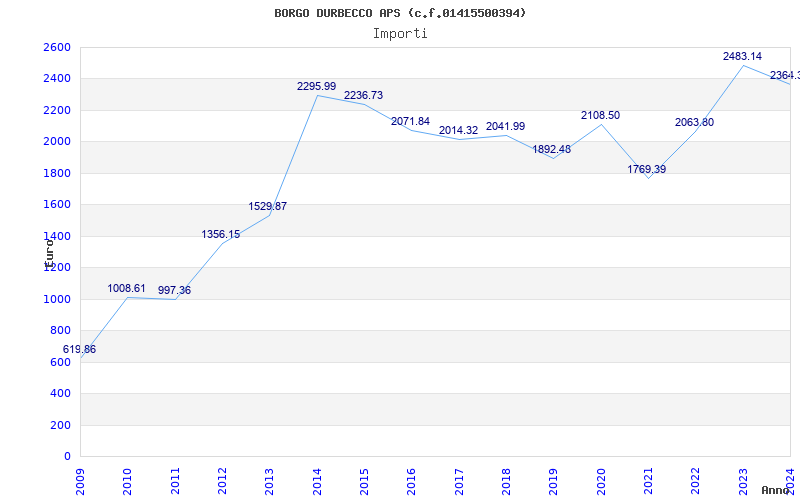
Task: Click the 2011 x-axis year label
Action: click(x=175, y=482)
